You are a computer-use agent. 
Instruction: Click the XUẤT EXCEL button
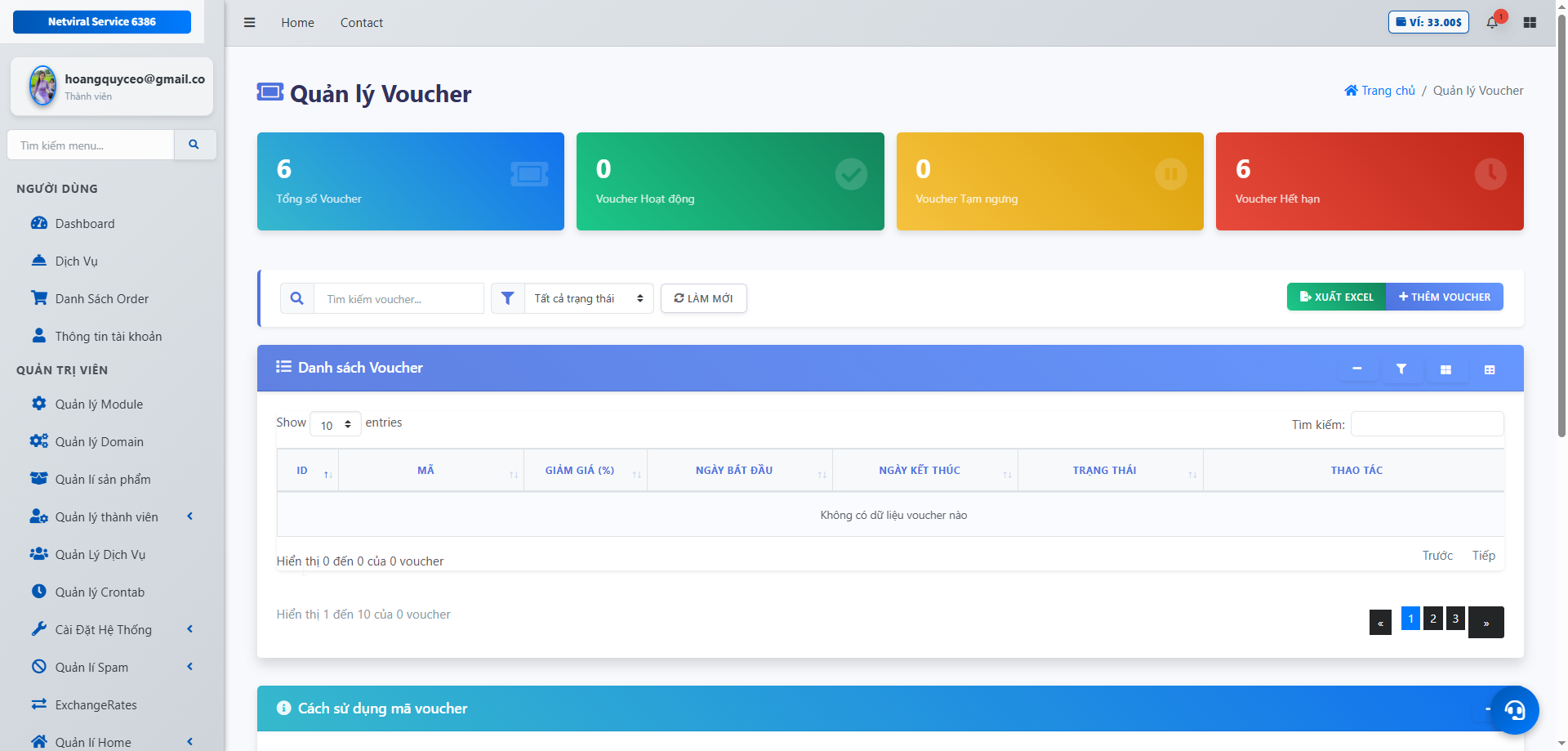pos(1336,297)
